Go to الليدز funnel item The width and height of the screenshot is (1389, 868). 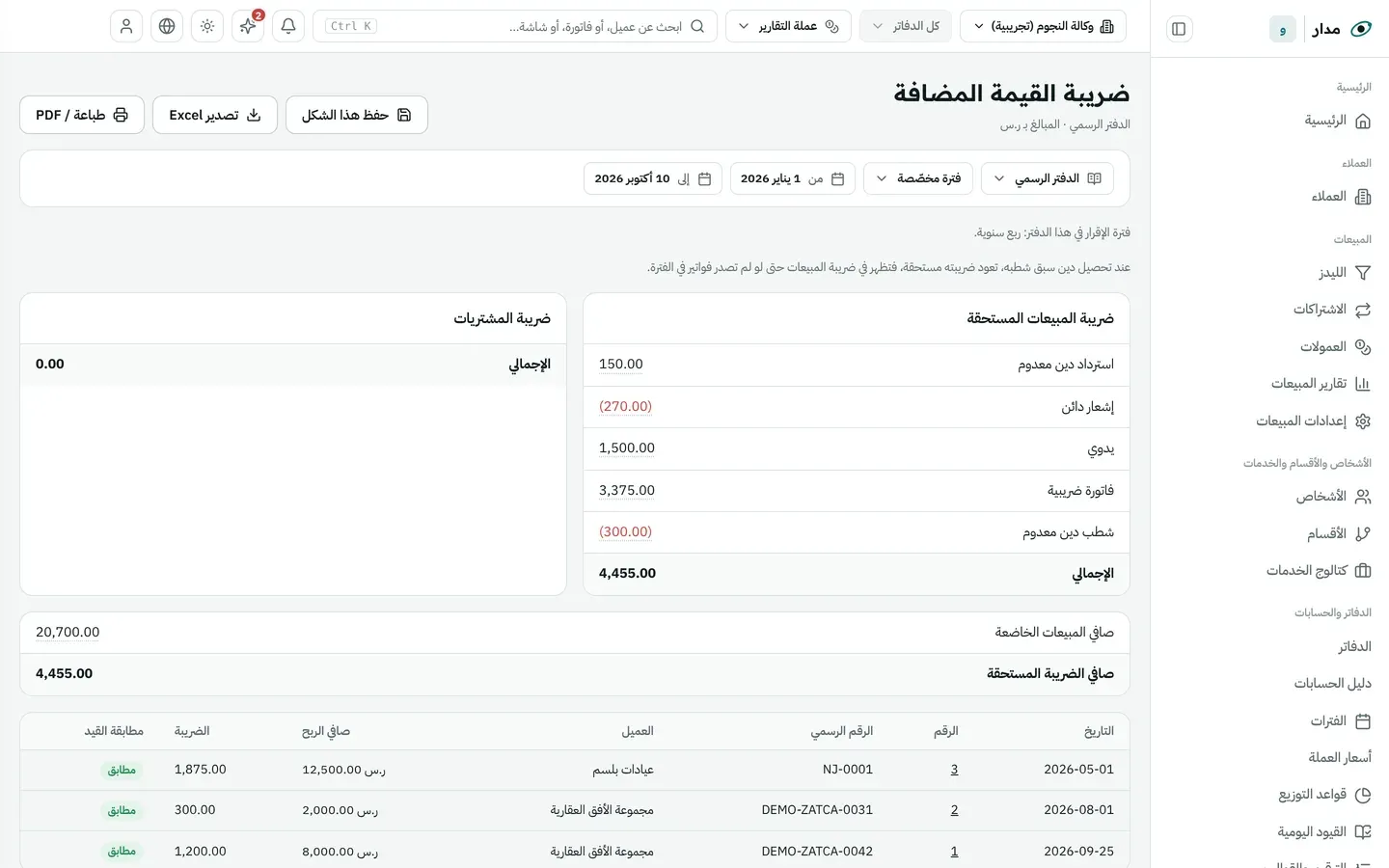(x=1345, y=273)
